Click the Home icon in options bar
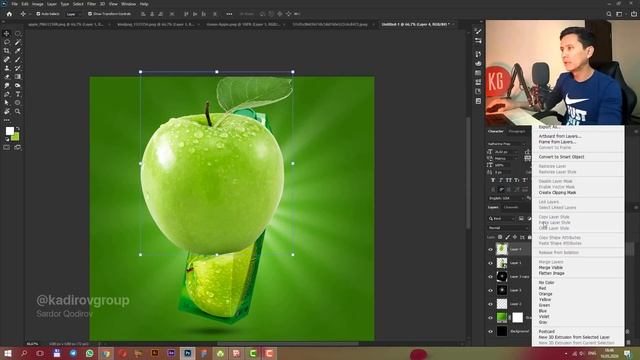Image resolution: width=640 pixels, height=360 pixels. (x=9, y=14)
